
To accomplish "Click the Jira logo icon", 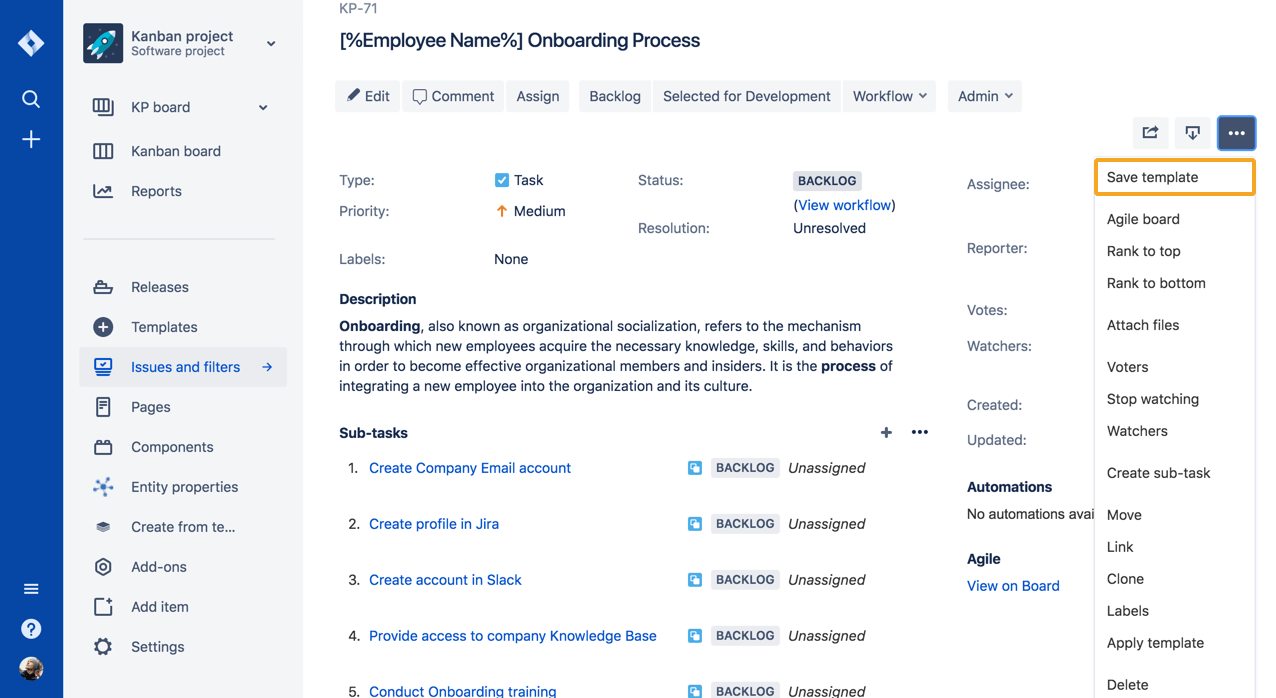I will pos(31,43).
